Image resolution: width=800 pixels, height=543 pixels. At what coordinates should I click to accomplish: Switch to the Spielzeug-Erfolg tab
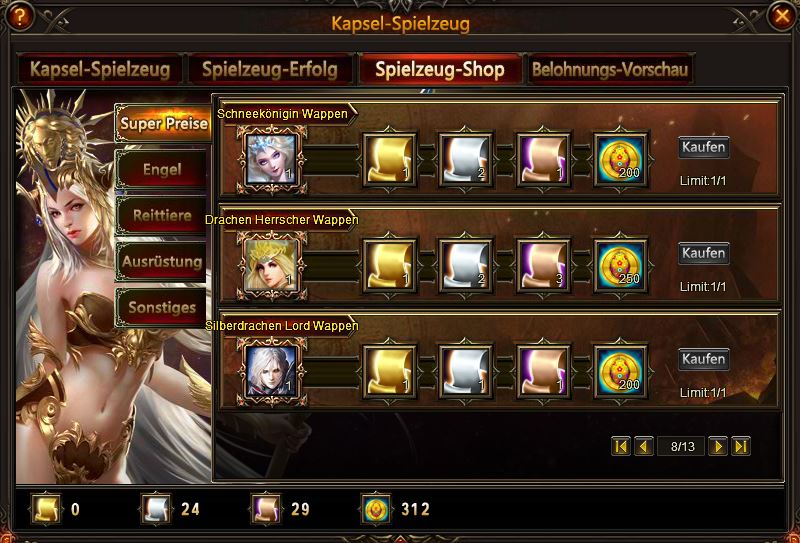point(270,69)
